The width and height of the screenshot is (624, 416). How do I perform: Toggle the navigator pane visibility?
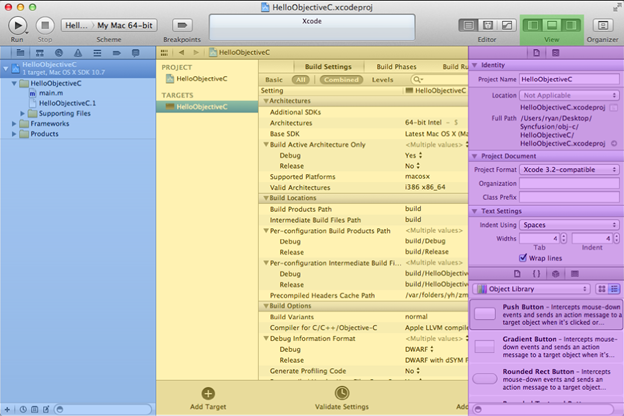click(532, 25)
